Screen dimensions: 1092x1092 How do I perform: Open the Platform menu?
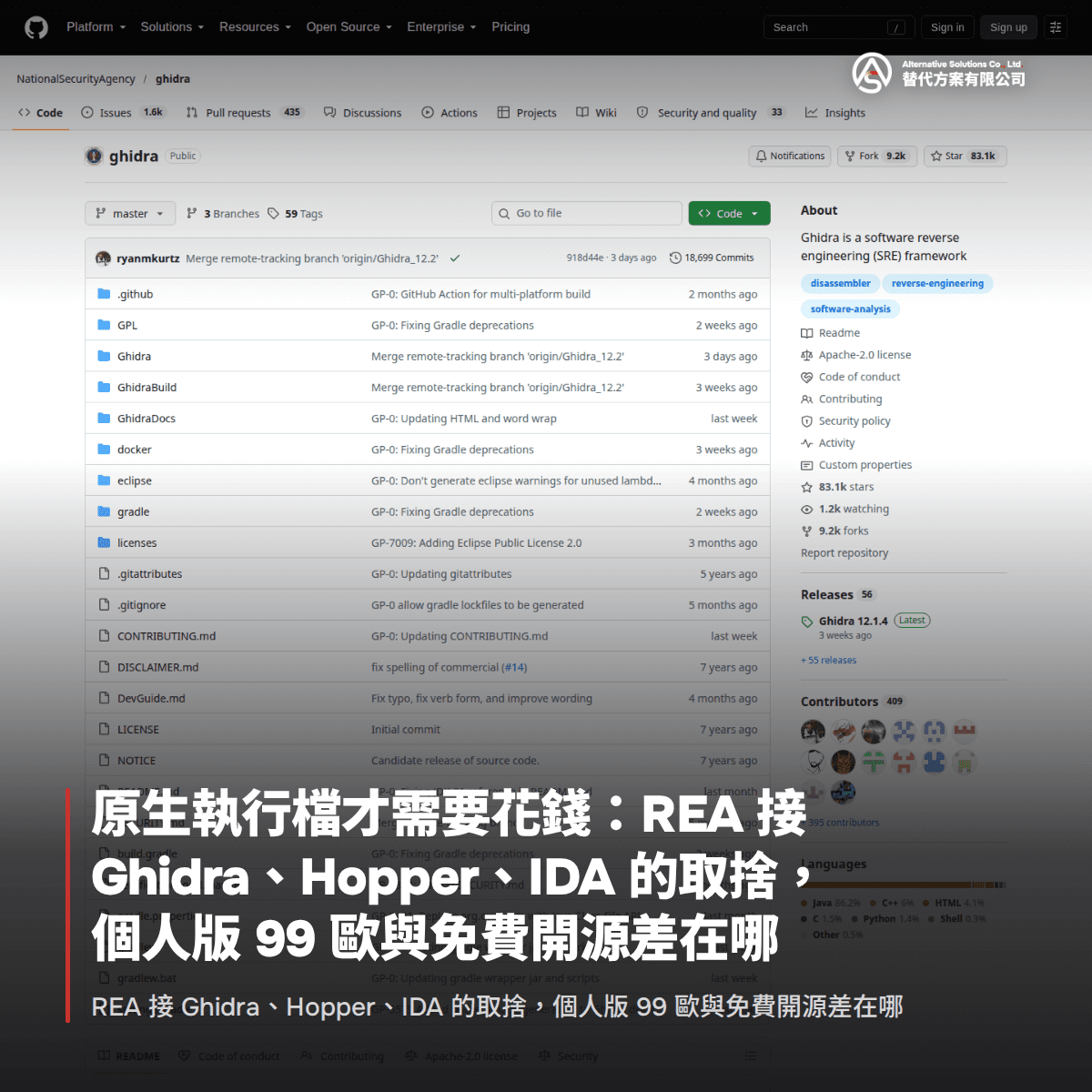(x=96, y=27)
